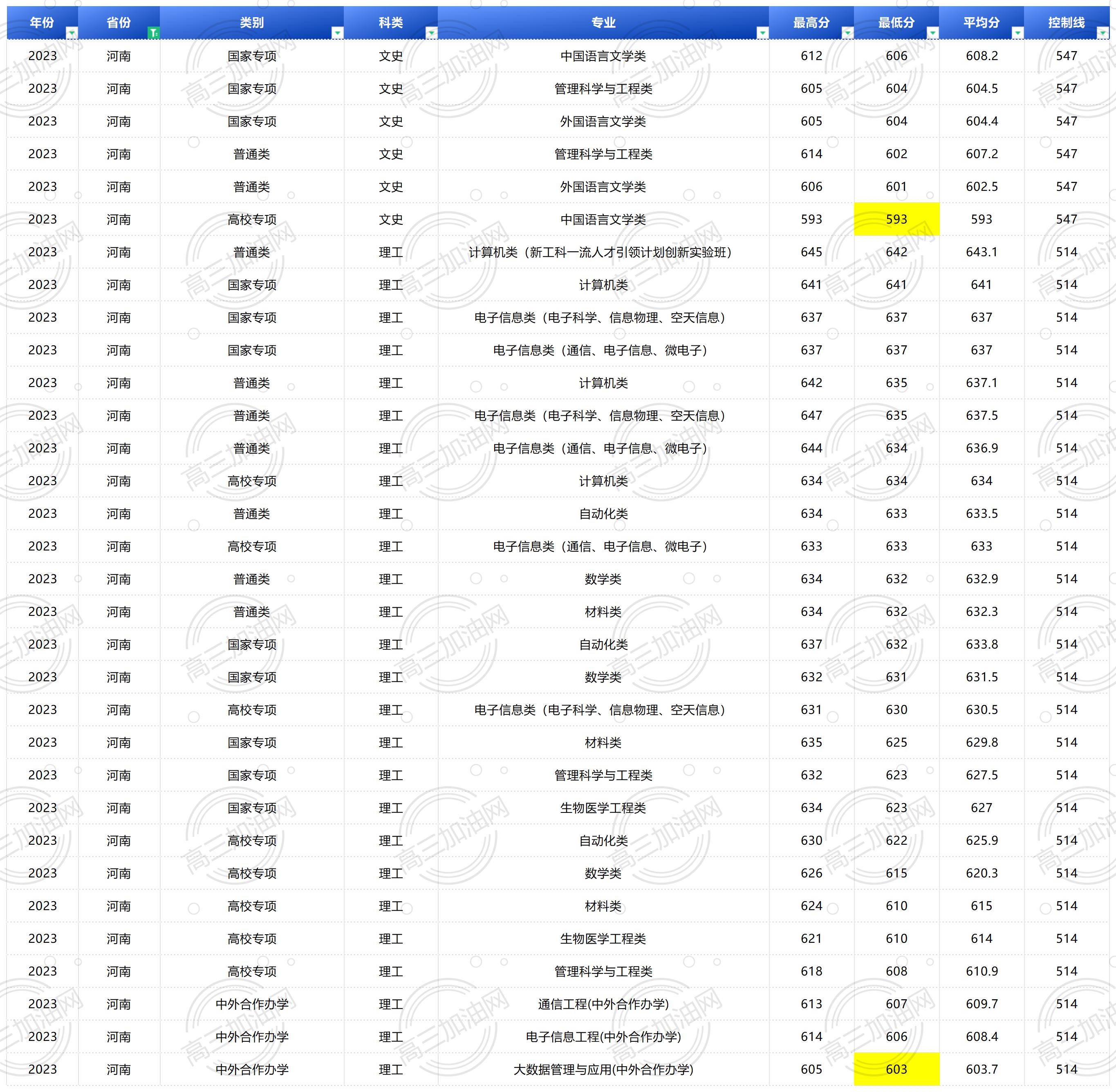Click the yellow highlighted cell 593
The image size is (1116, 1092).
click(x=896, y=219)
